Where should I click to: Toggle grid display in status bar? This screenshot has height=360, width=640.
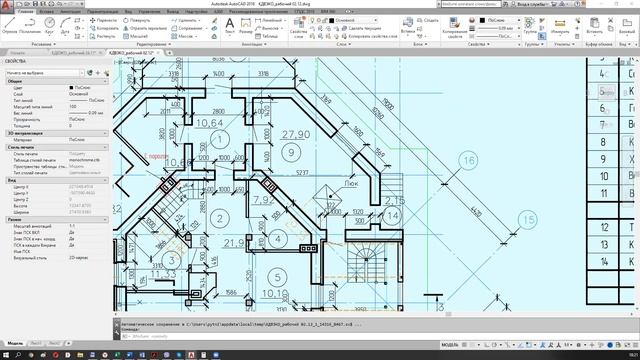464,345
